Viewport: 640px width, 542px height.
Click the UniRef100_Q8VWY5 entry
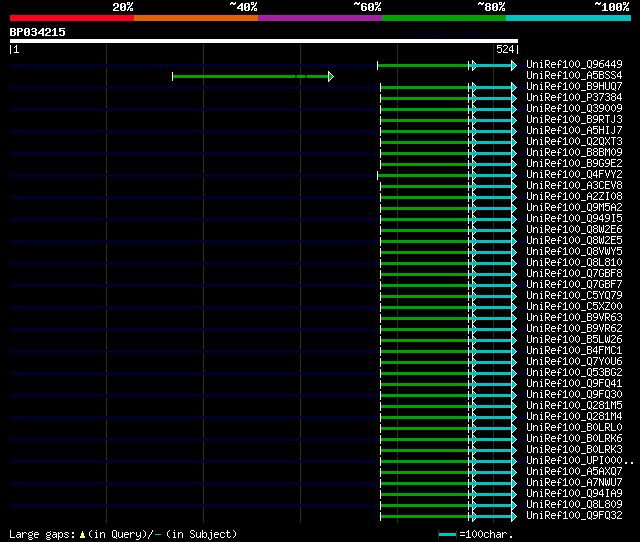click(x=574, y=251)
